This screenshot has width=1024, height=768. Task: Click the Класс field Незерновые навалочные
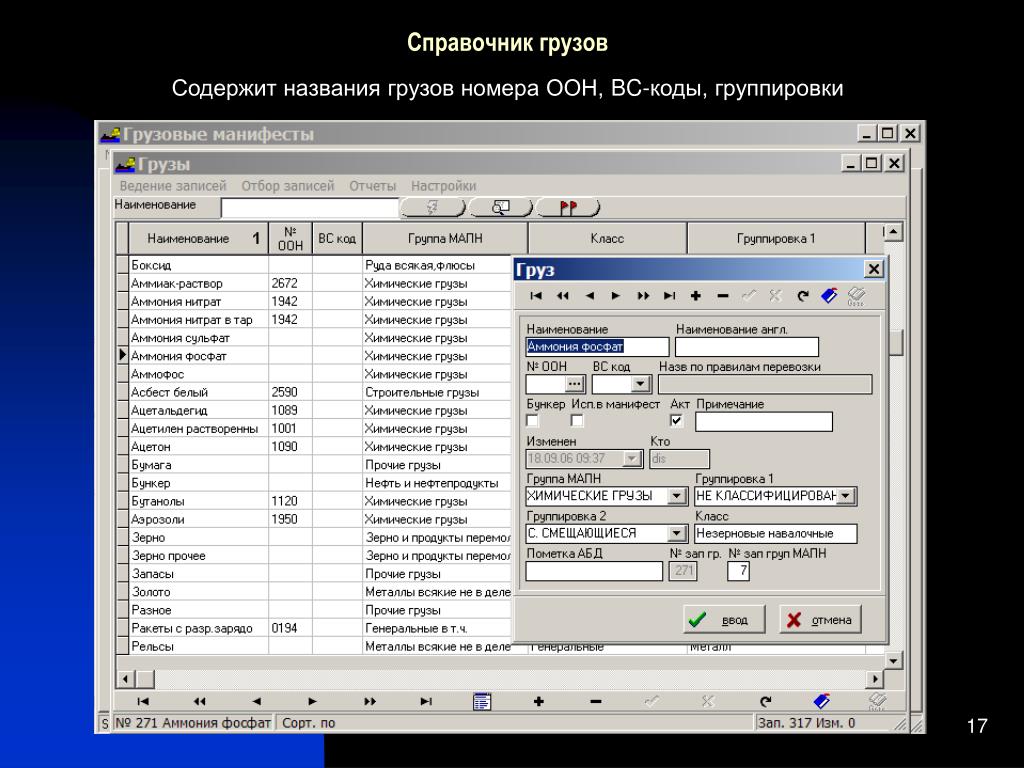pyautogui.click(x=776, y=534)
